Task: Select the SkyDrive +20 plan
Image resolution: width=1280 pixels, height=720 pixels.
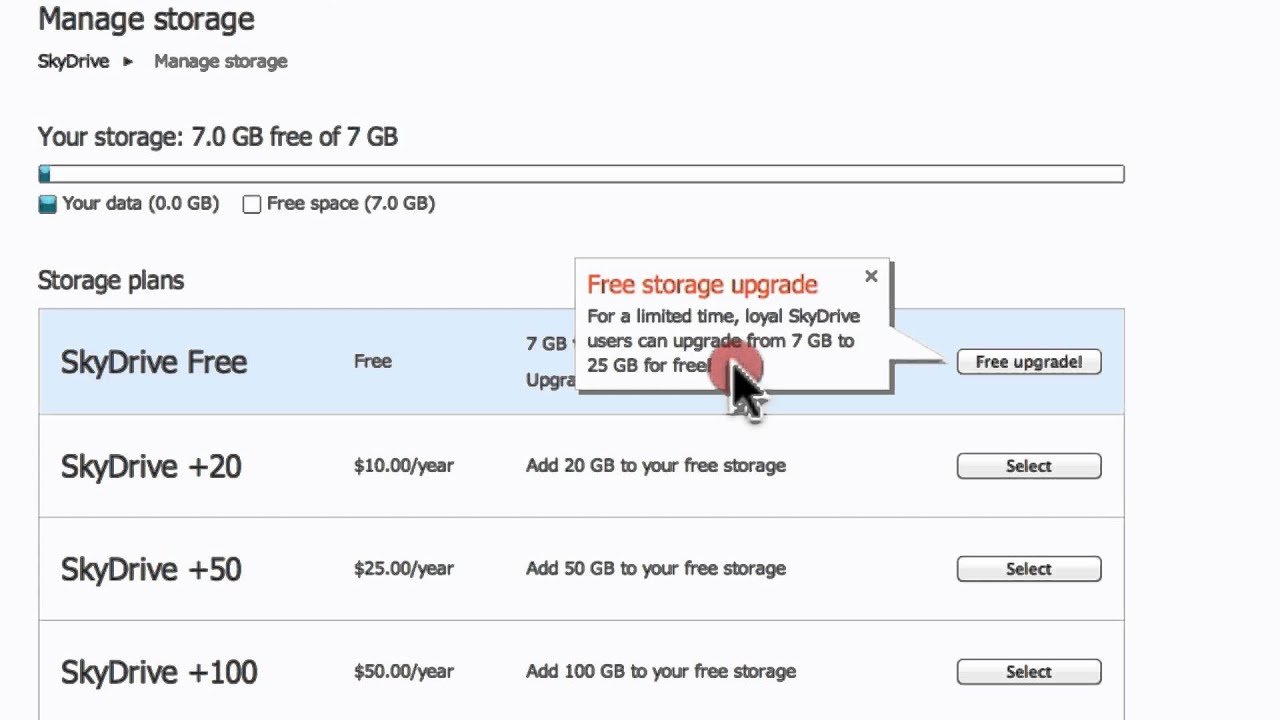Action: [1029, 466]
